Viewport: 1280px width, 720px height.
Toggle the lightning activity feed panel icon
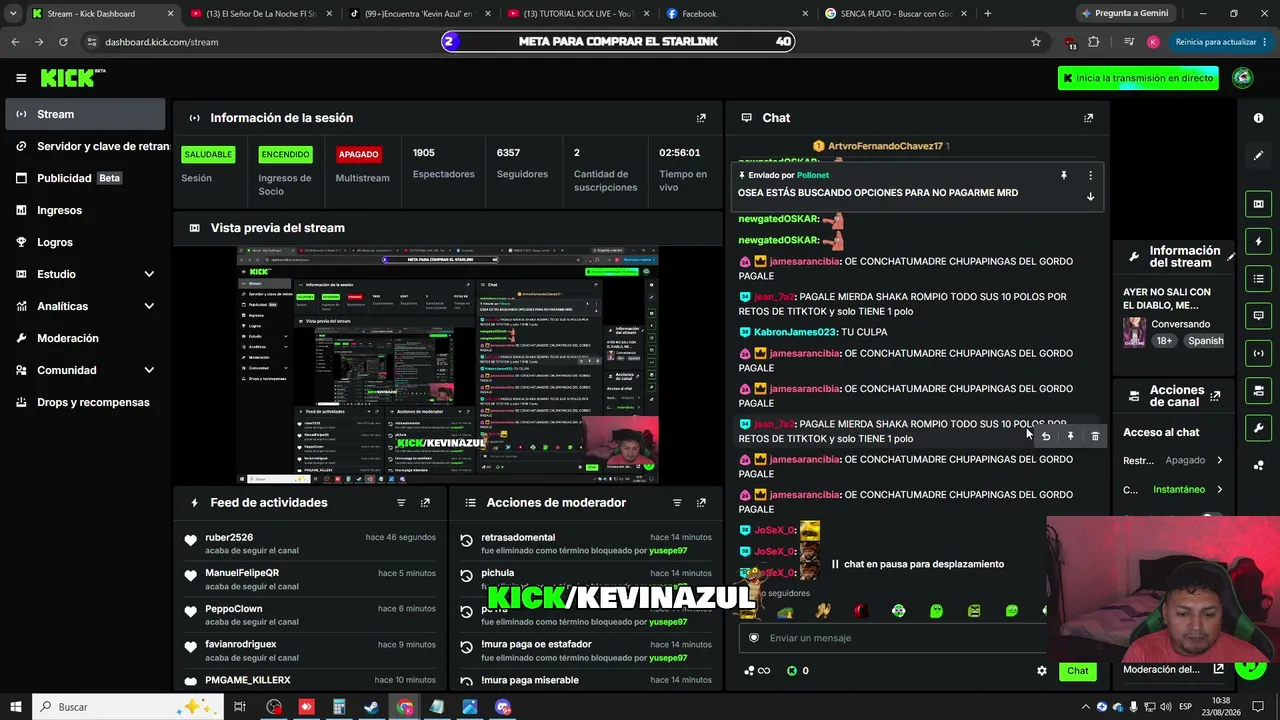(1258, 241)
